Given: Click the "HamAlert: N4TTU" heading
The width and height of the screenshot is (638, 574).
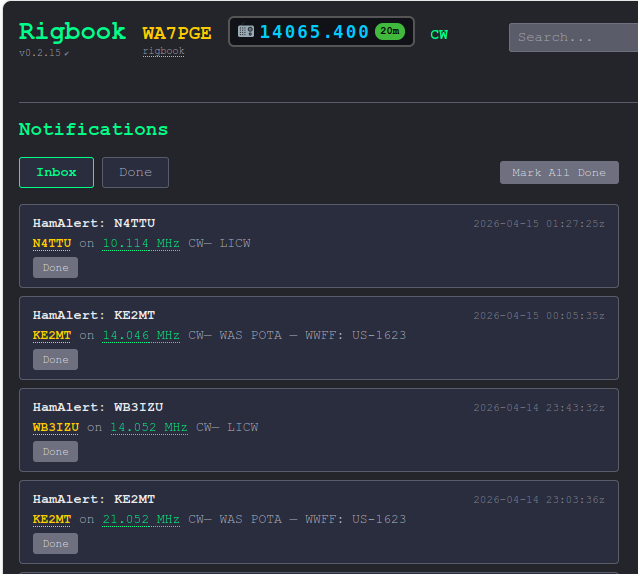Looking at the screenshot, I should [x=94, y=223].
